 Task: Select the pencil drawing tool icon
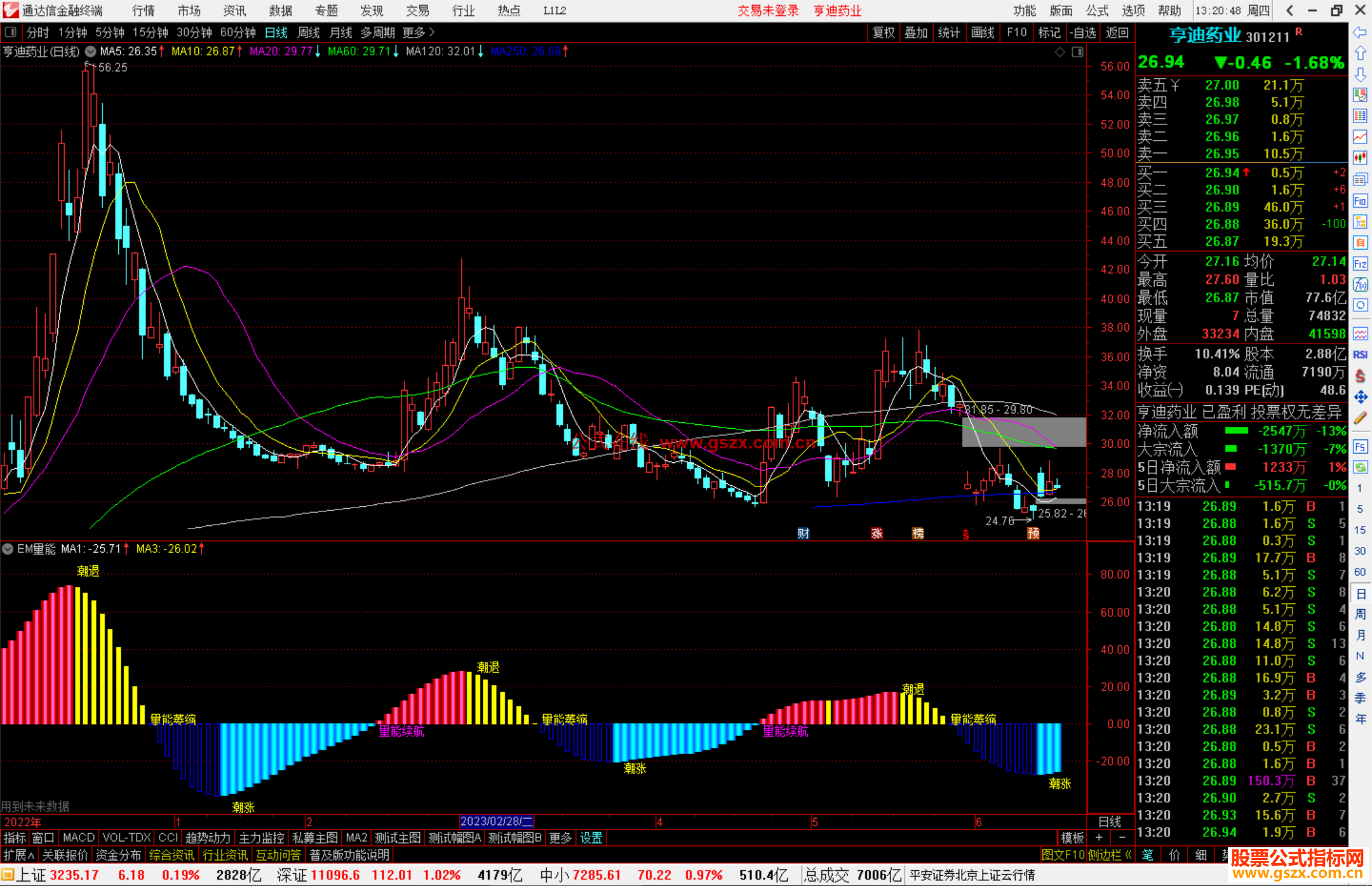(1360, 418)
